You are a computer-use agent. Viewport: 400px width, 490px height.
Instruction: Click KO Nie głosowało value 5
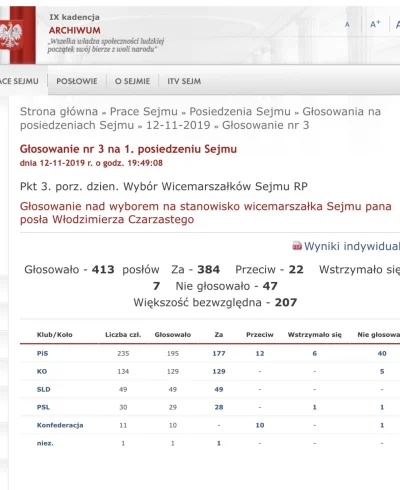[382, 371]
